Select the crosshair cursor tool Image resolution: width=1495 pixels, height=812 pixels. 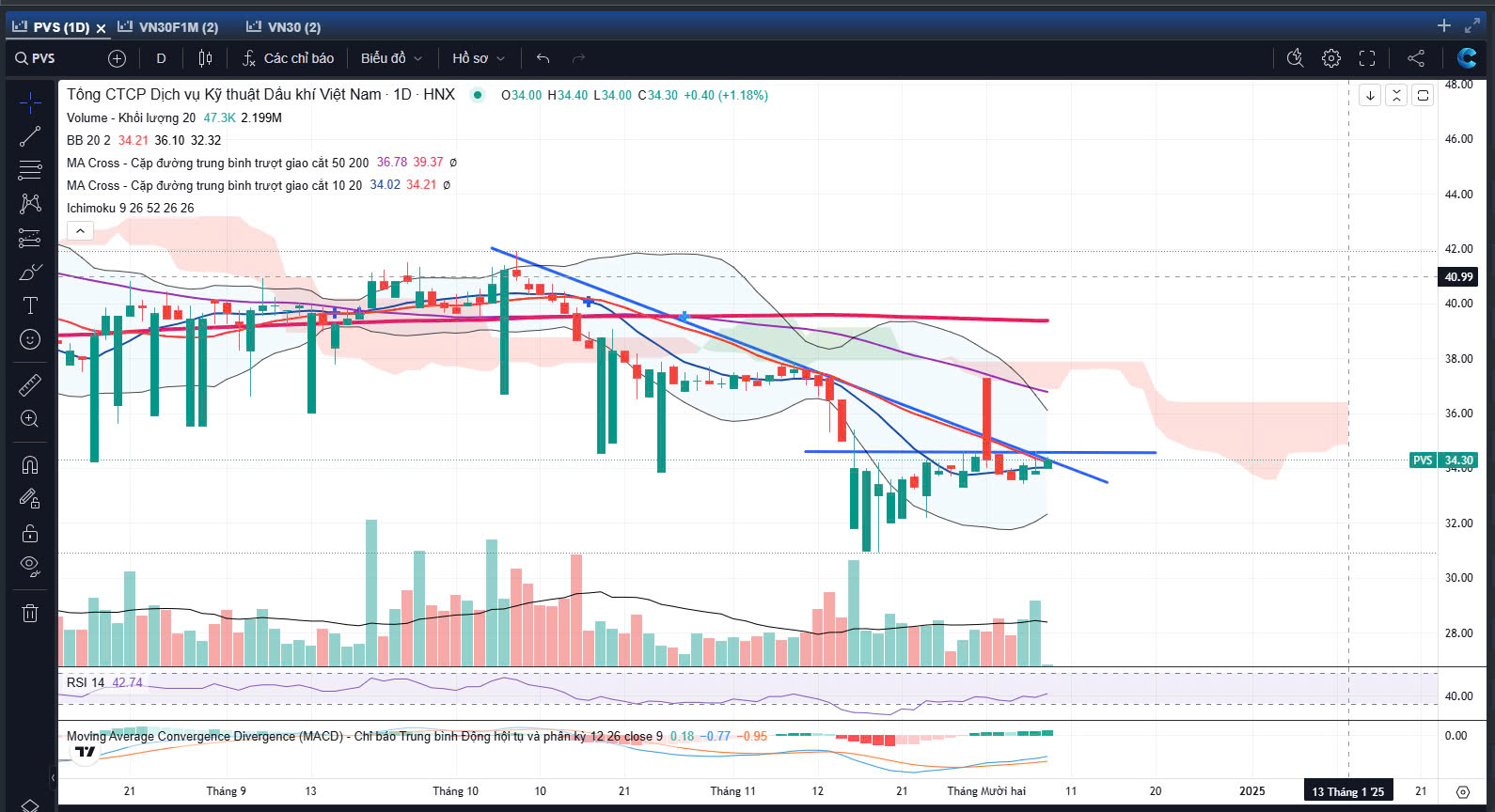(30, 101)
